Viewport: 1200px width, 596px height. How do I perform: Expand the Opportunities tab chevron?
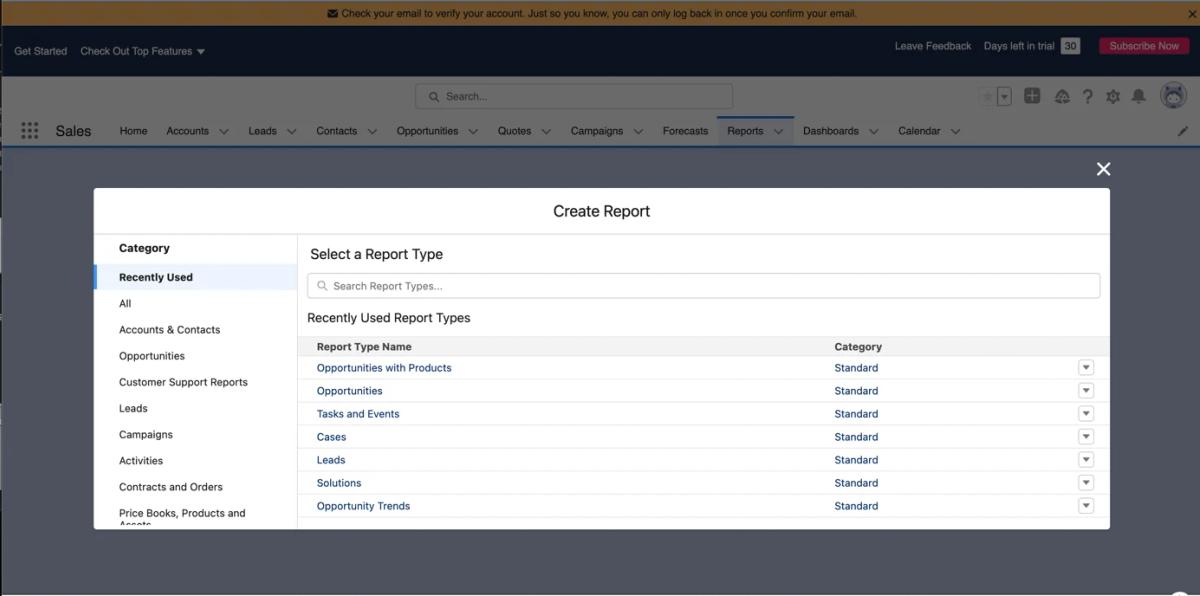(x=472, y=131)
